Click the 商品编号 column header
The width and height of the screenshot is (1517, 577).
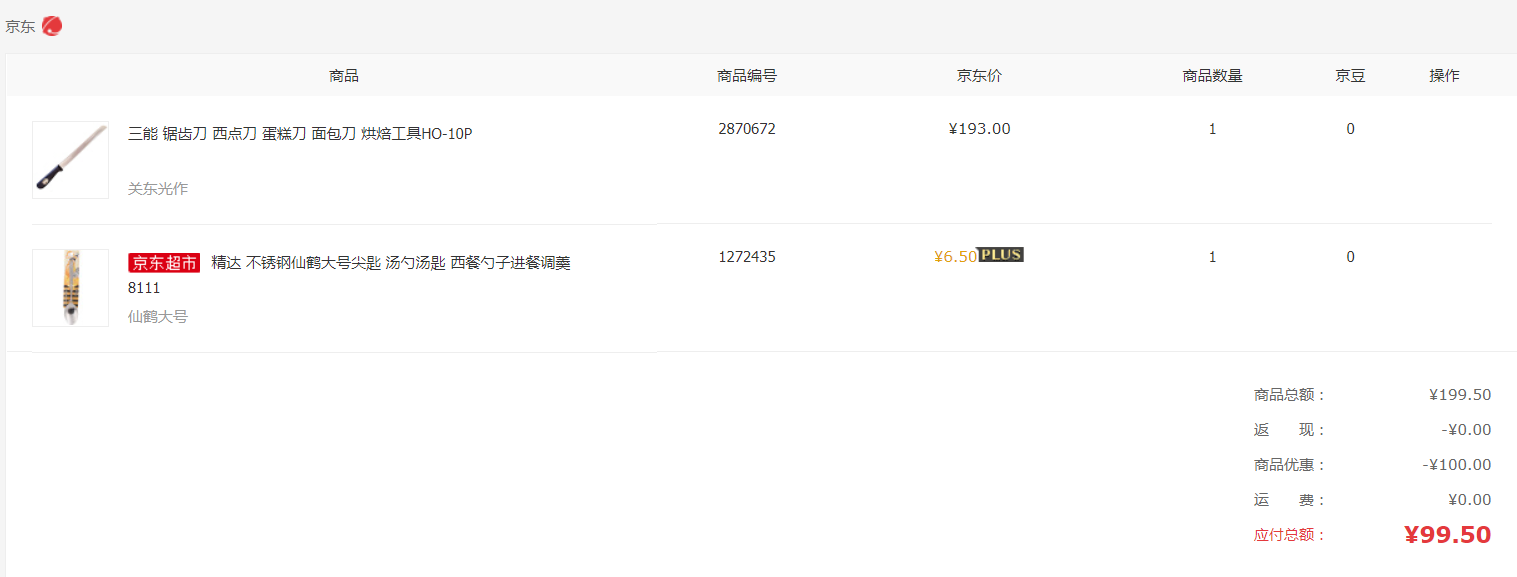[747, 76]
